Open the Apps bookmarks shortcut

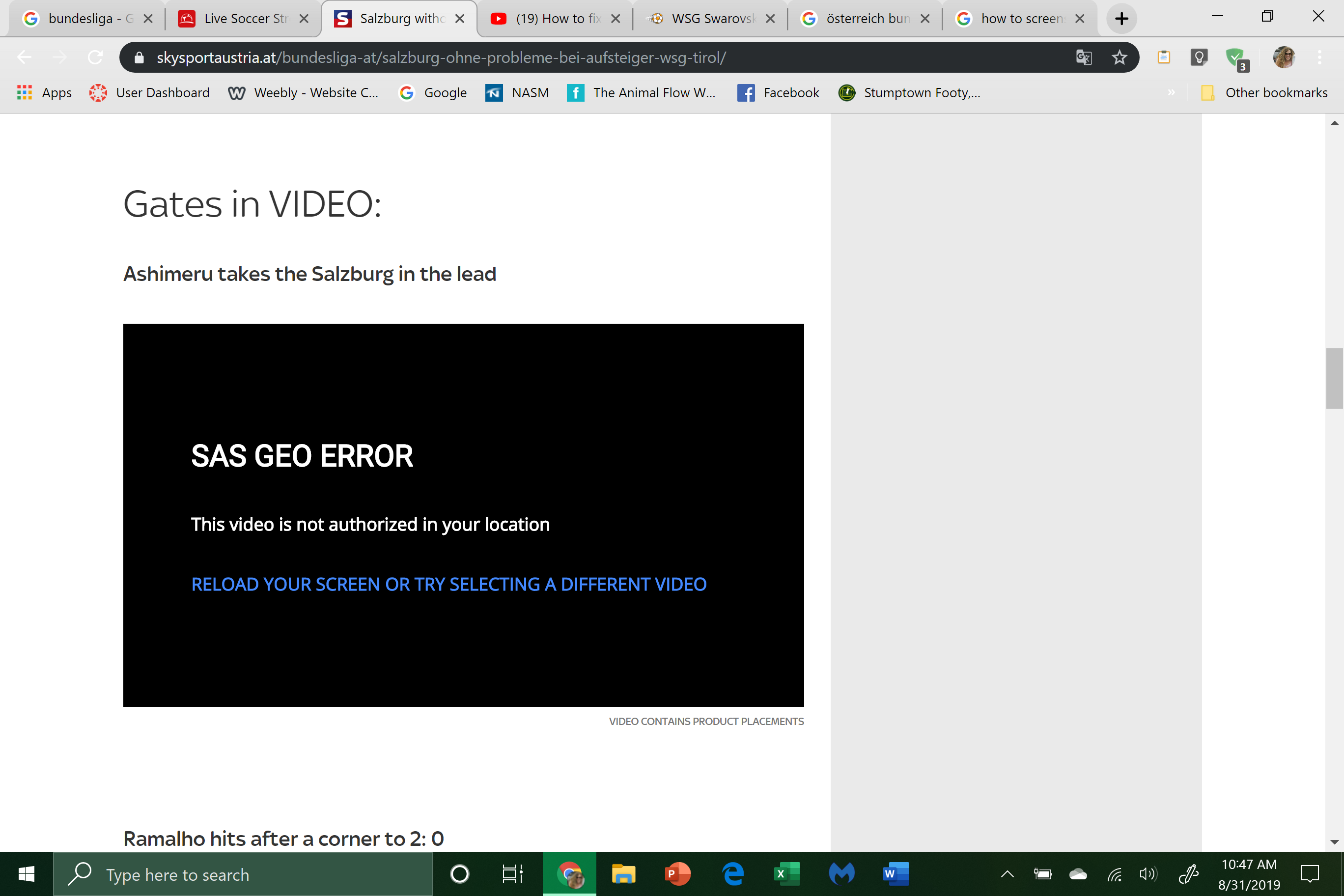45,92
